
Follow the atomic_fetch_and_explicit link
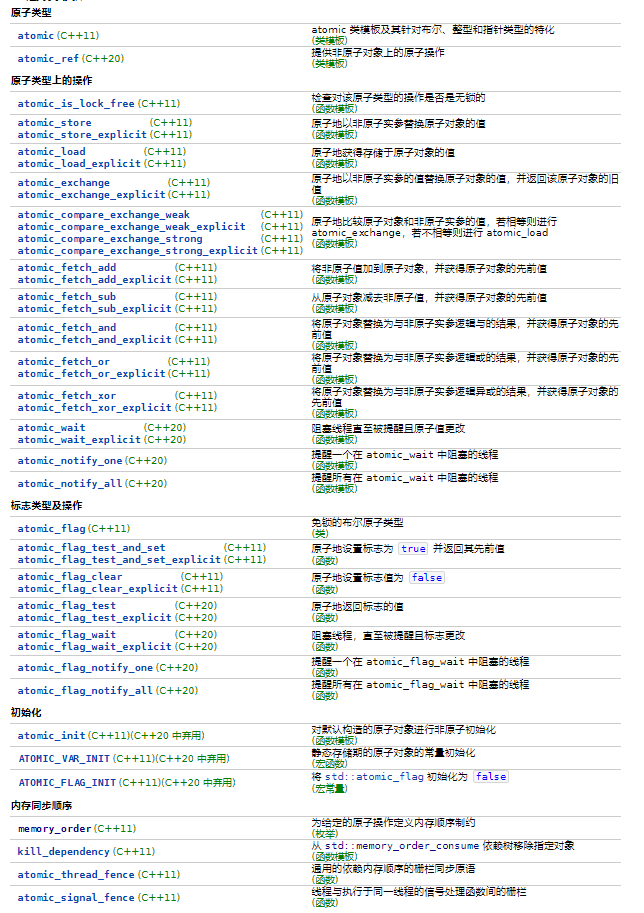click(x=94, y=339)
